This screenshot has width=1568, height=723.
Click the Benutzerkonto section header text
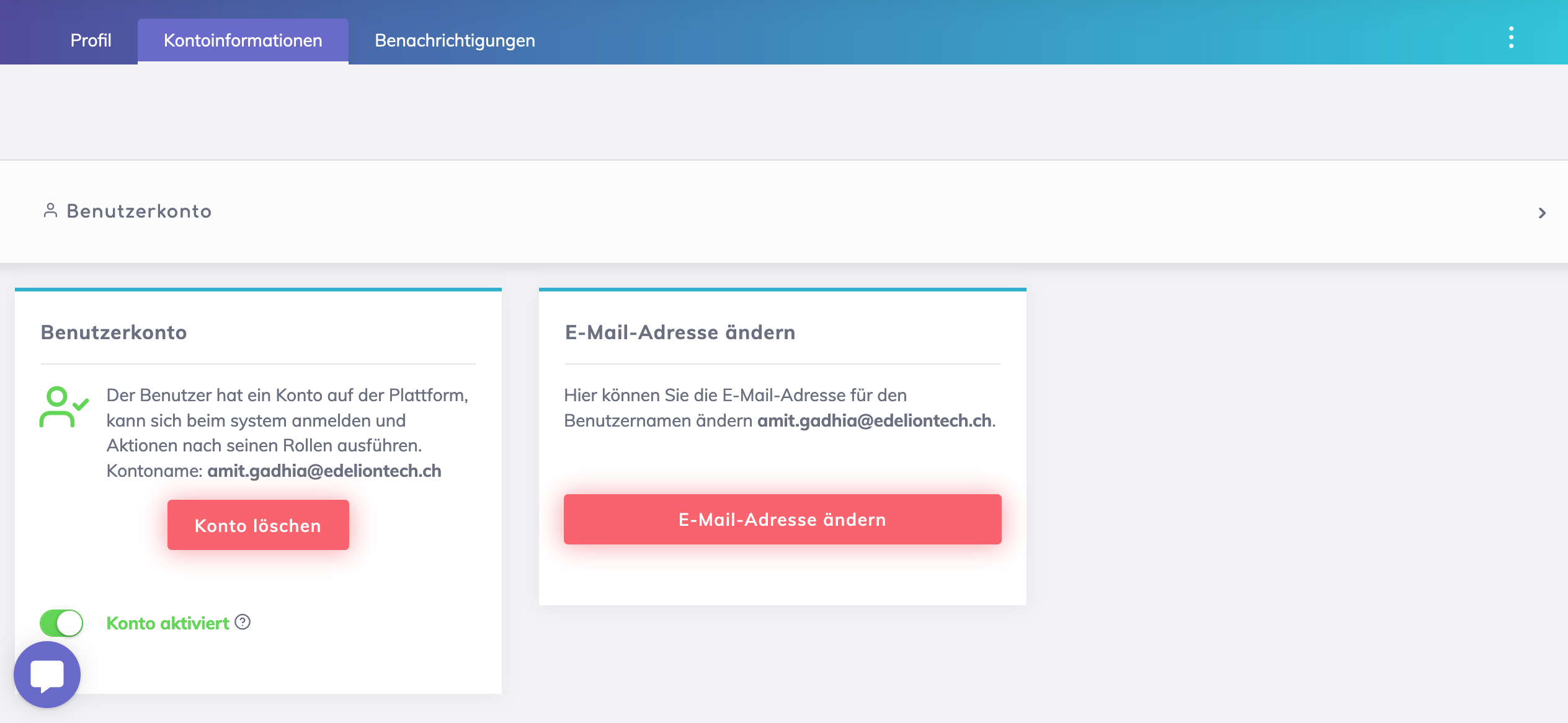(139, 211)
